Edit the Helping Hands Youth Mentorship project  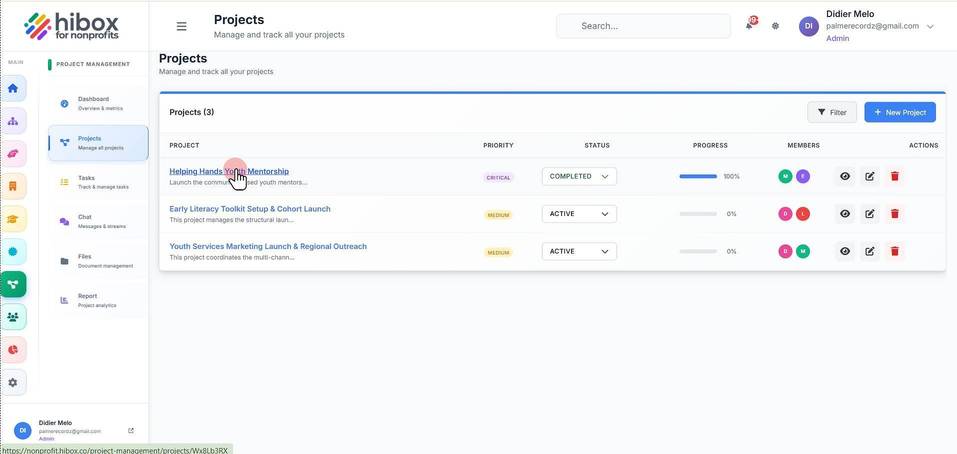(870, 176)
